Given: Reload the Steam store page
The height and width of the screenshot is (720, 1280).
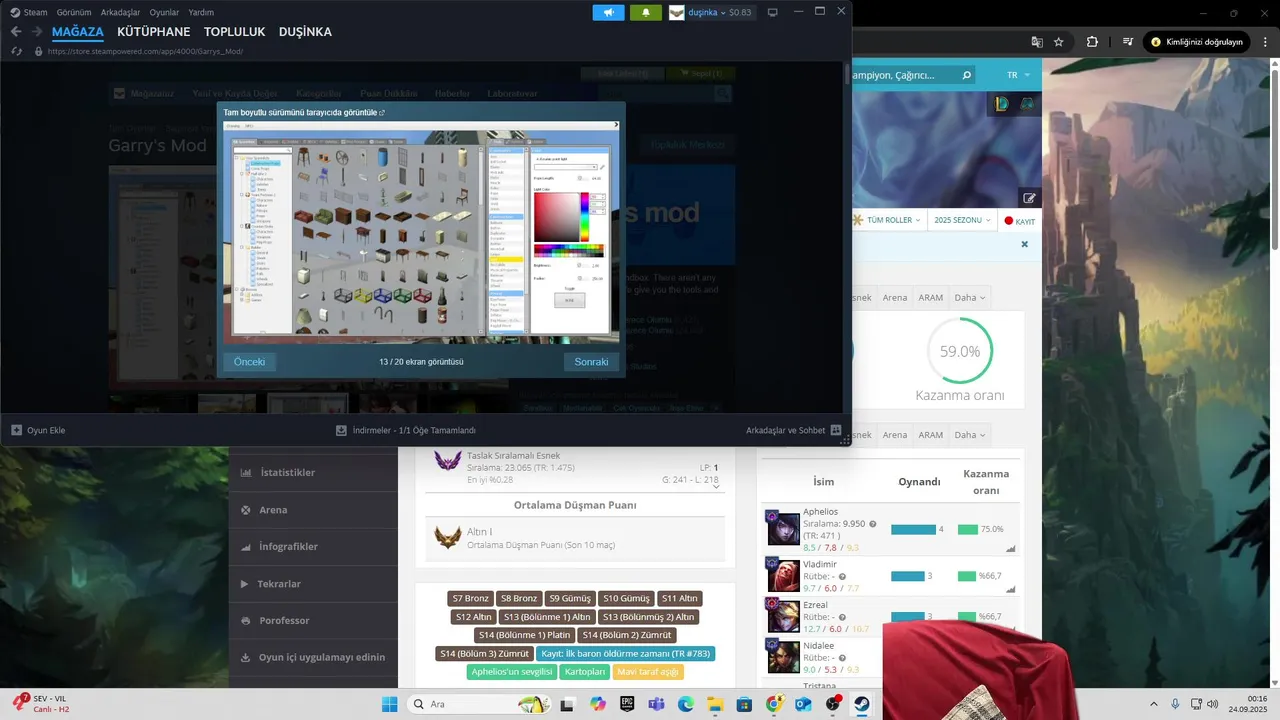Looking at the screenshot, I should click(16, 51).
